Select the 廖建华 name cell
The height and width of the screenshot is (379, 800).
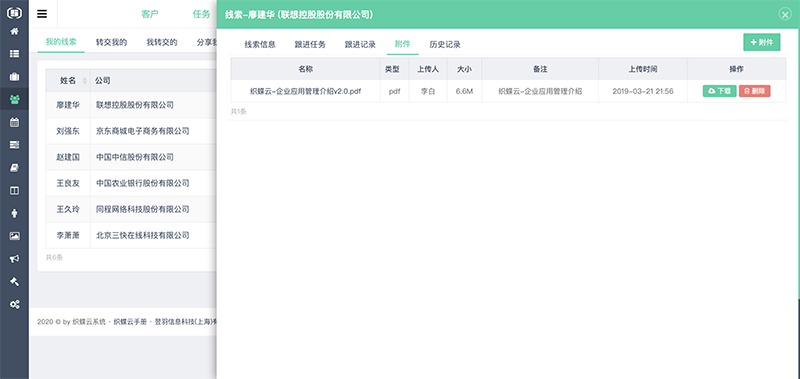tap(68, 105)
